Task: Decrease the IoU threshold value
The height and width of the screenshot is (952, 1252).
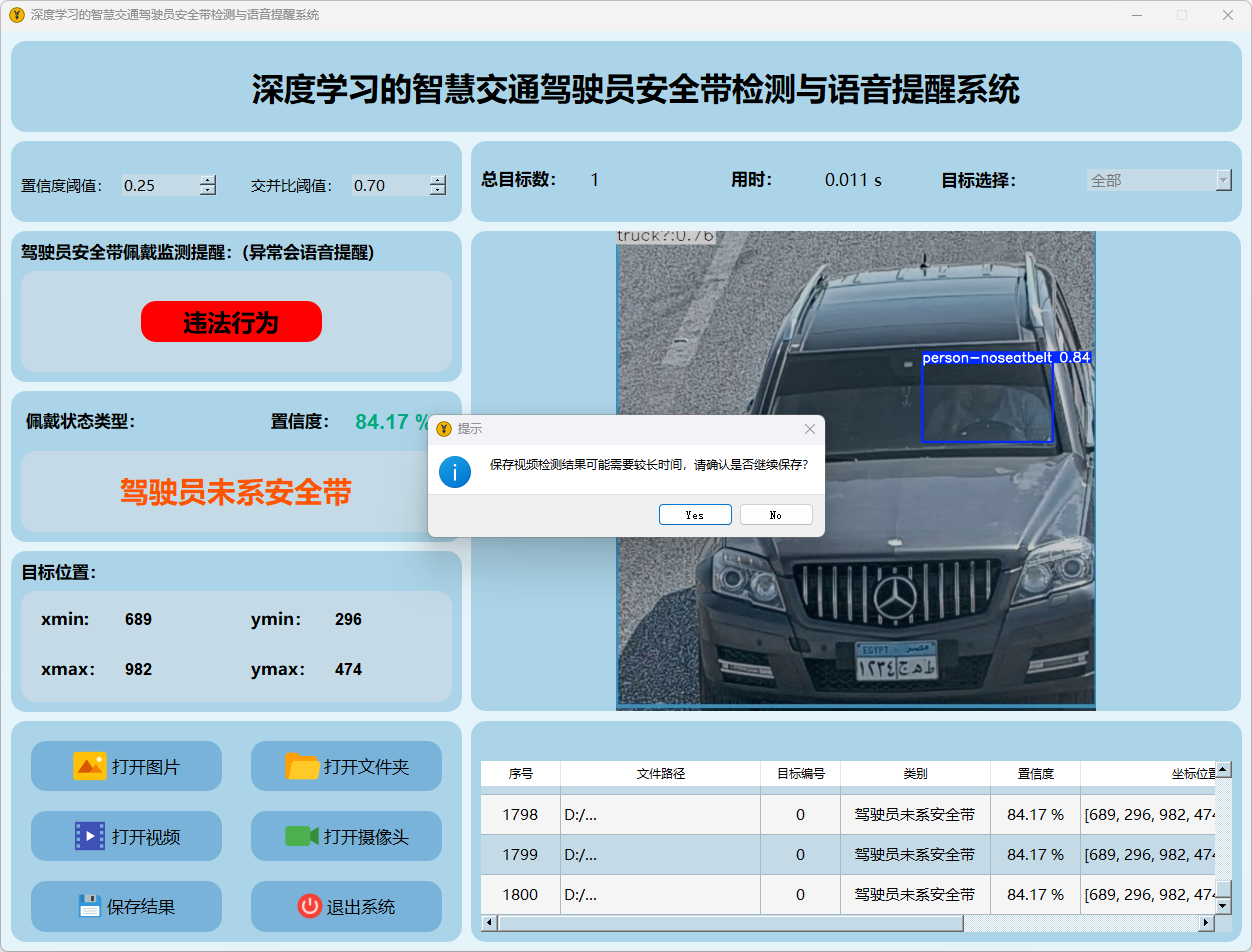Action: [x=438, y=190]
